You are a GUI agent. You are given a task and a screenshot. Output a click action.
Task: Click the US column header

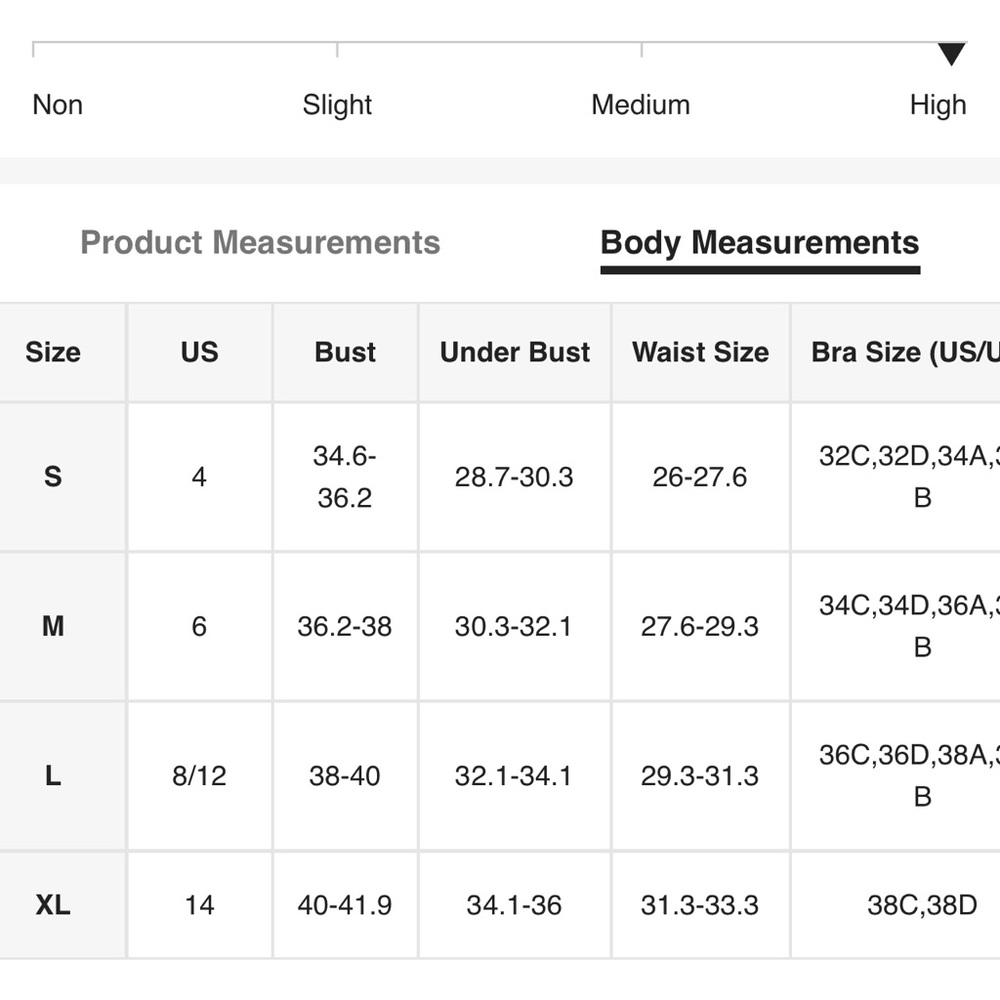coord(200,353)
